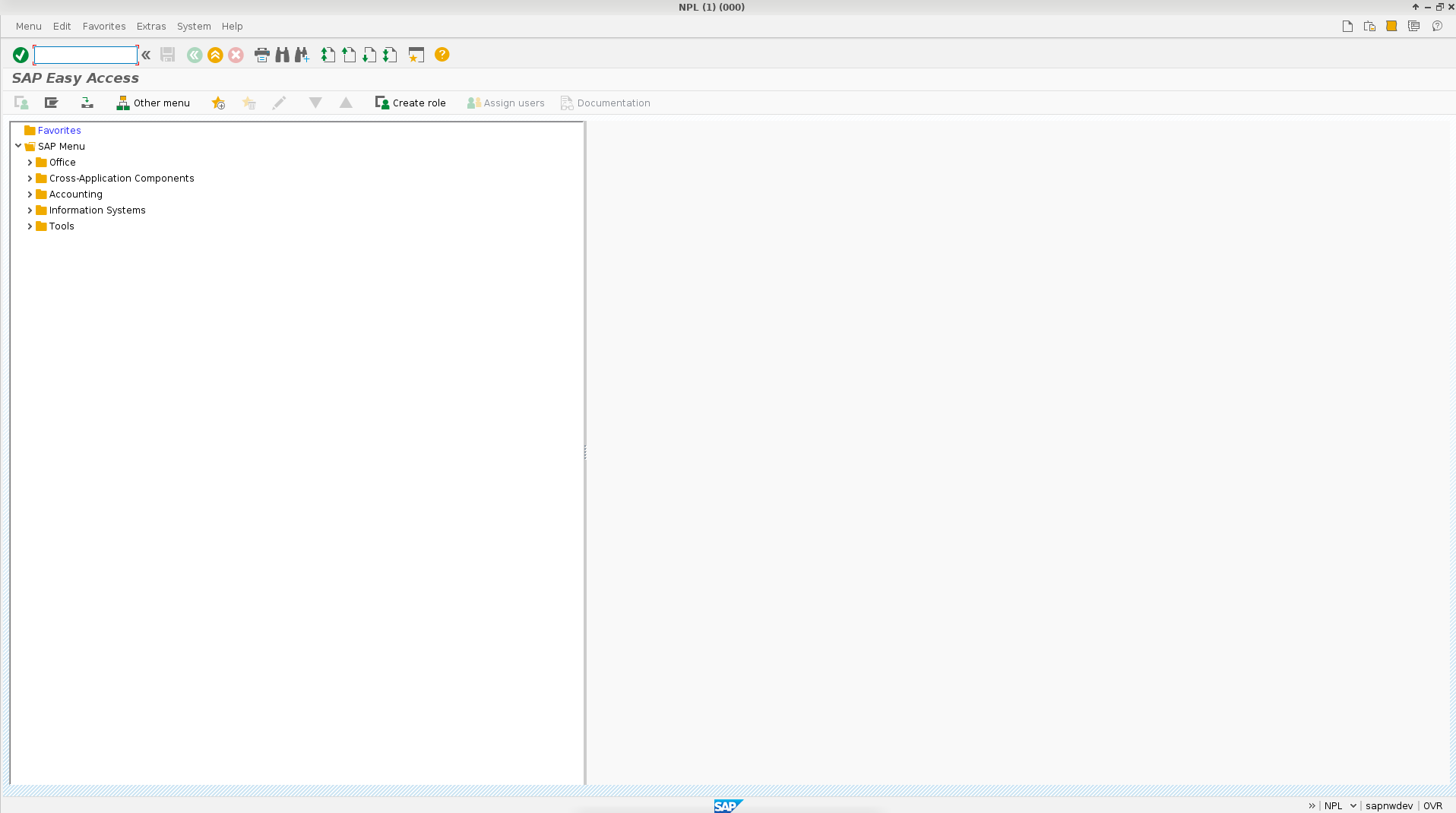Click the Change Favorites pencil icon
The image size is (1456, 813).
click(x=279, y=103)
